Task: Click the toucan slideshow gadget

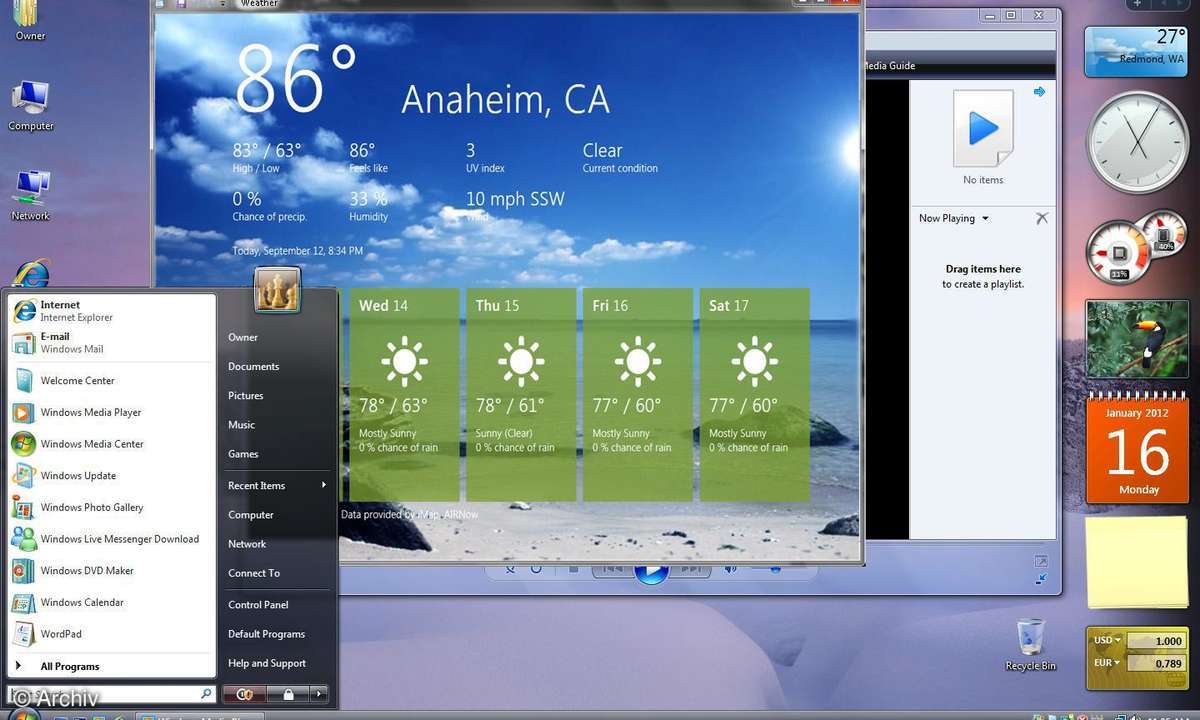Action: coord(1136,339)
